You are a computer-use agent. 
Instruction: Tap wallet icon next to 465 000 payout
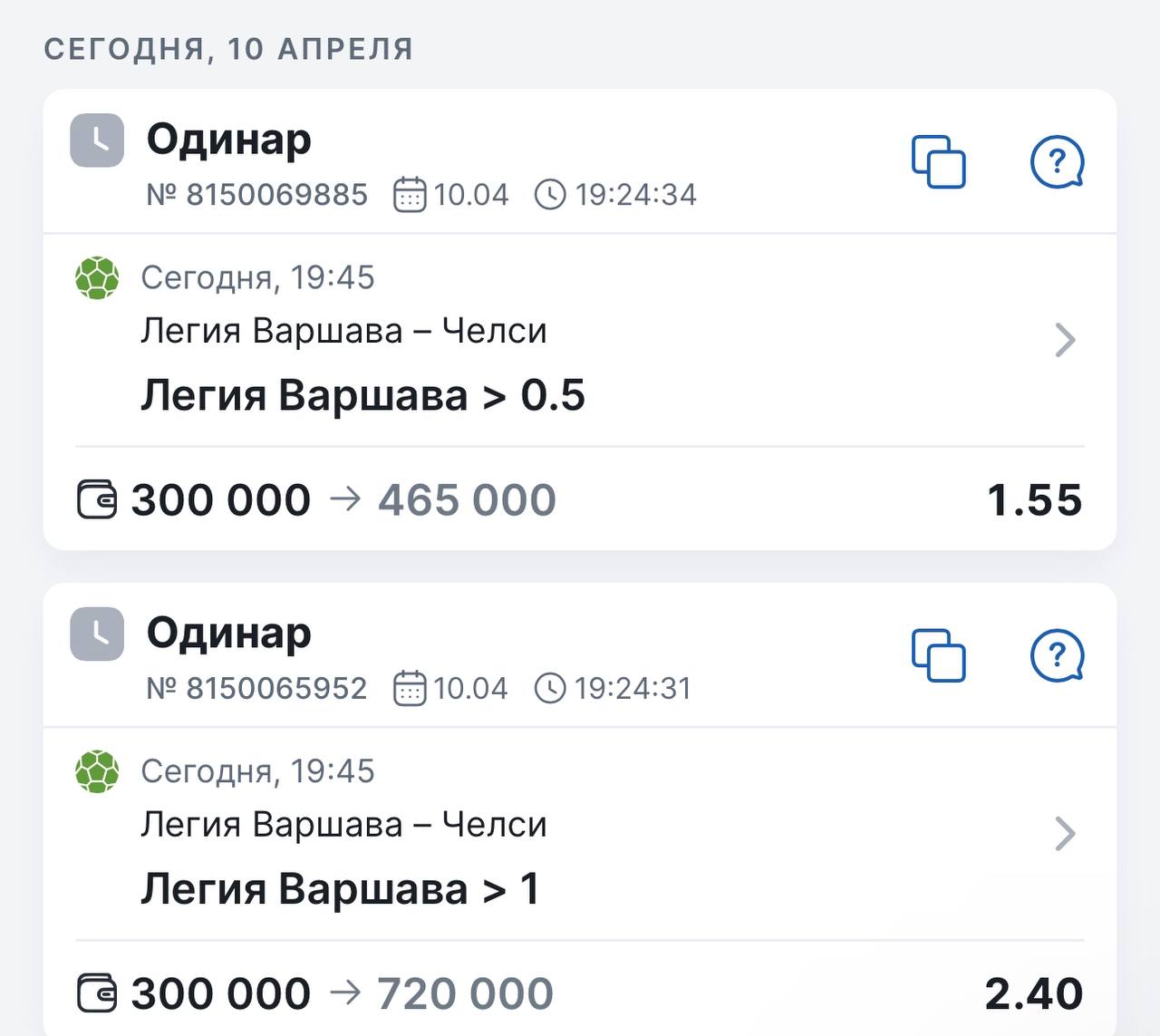tap(97, 500)
